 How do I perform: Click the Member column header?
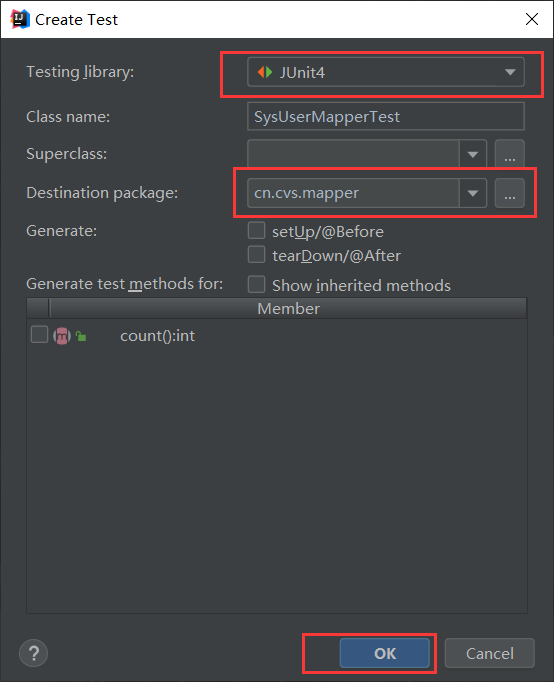pyautogui.click(x=288, y=308)
